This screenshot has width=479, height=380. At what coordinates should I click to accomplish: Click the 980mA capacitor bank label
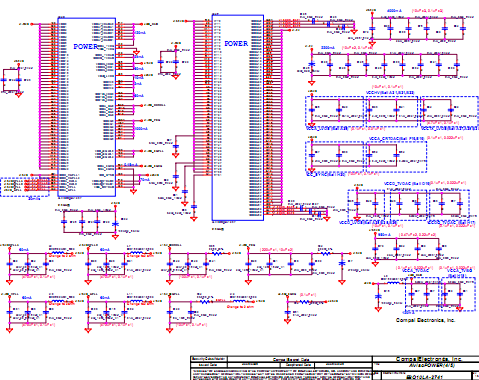tap(384, 235)
